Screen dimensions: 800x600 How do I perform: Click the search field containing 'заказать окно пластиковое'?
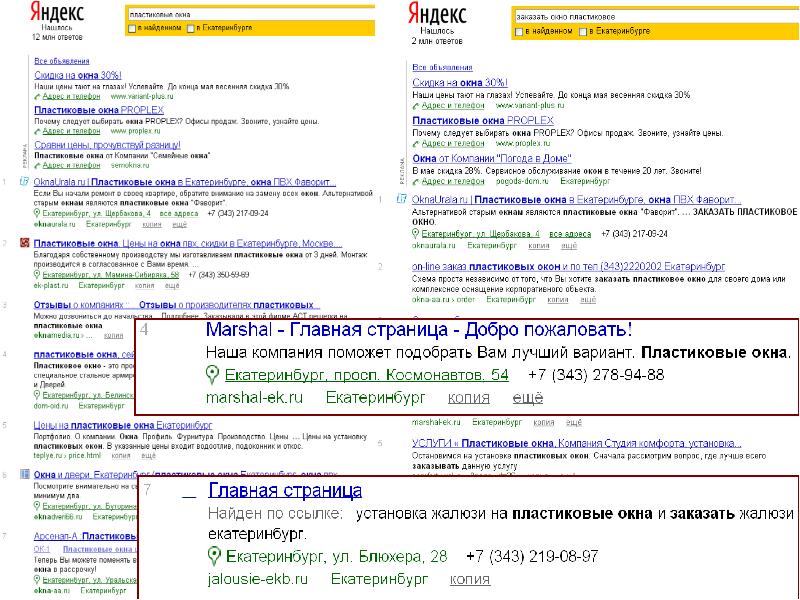point(657,16)
